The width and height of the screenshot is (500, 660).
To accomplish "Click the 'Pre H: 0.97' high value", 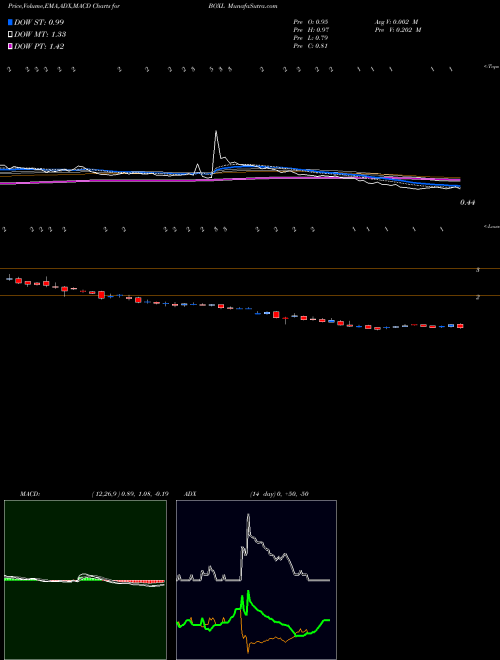I will click(311, 30).
